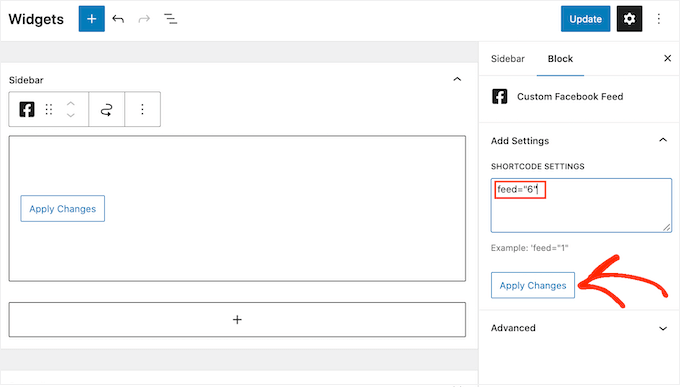Click the Facebook block type icon in toolbar
Viewport: 680px width, 387px height.
27,109
